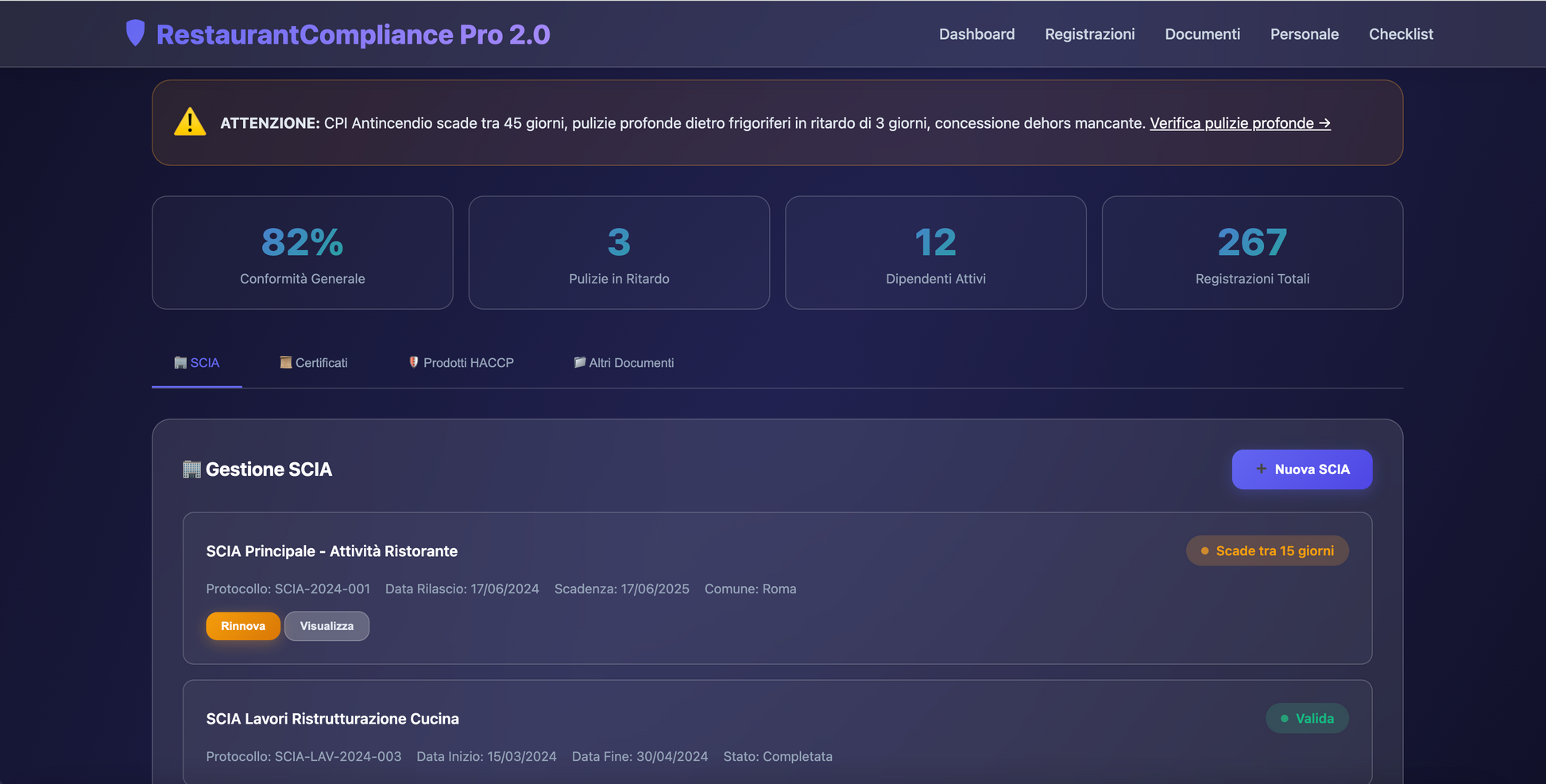Switch to the Certificati tab
The width and height of the screenshot is (1546, 784).
click(x=313, y=363)
